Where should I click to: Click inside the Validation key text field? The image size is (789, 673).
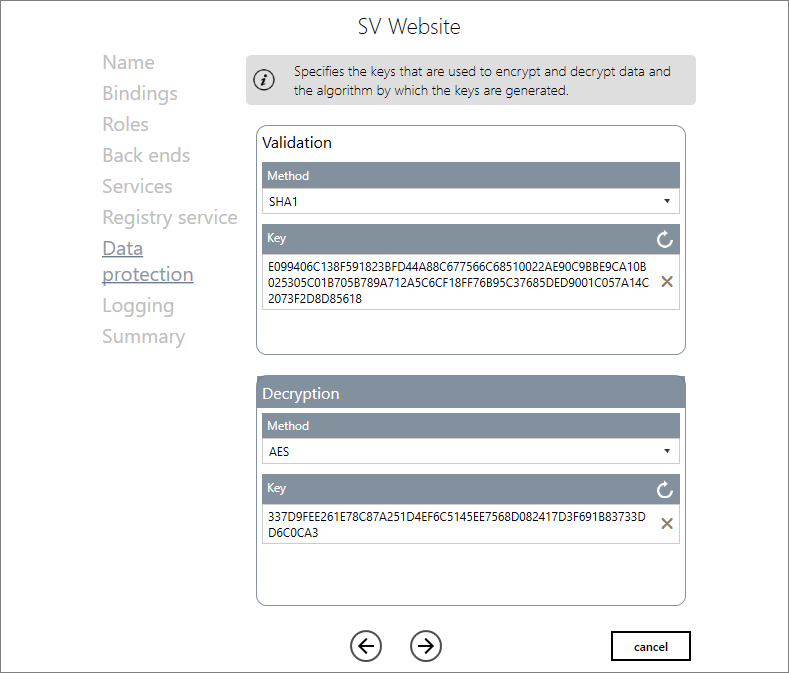click(x=458, y=282)
